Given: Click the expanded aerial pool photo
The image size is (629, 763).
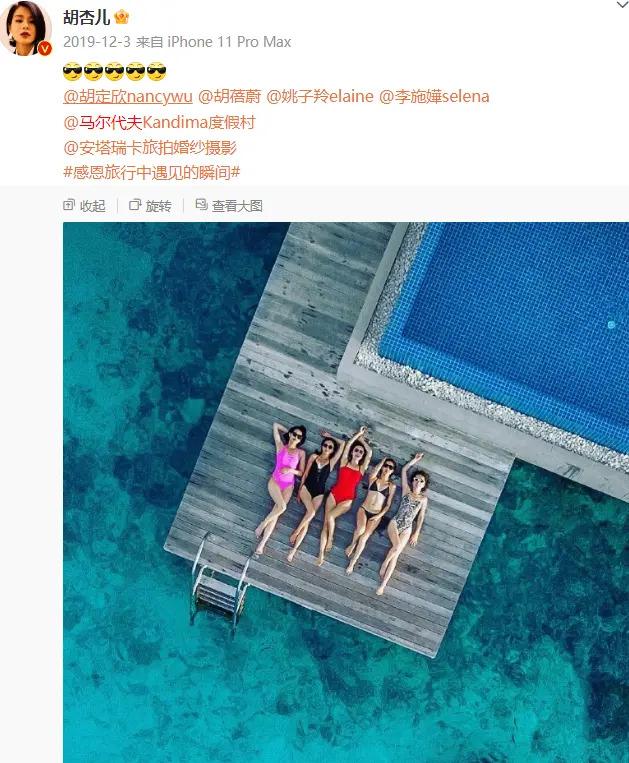Looking at the screenshot, I should (346, 492).
